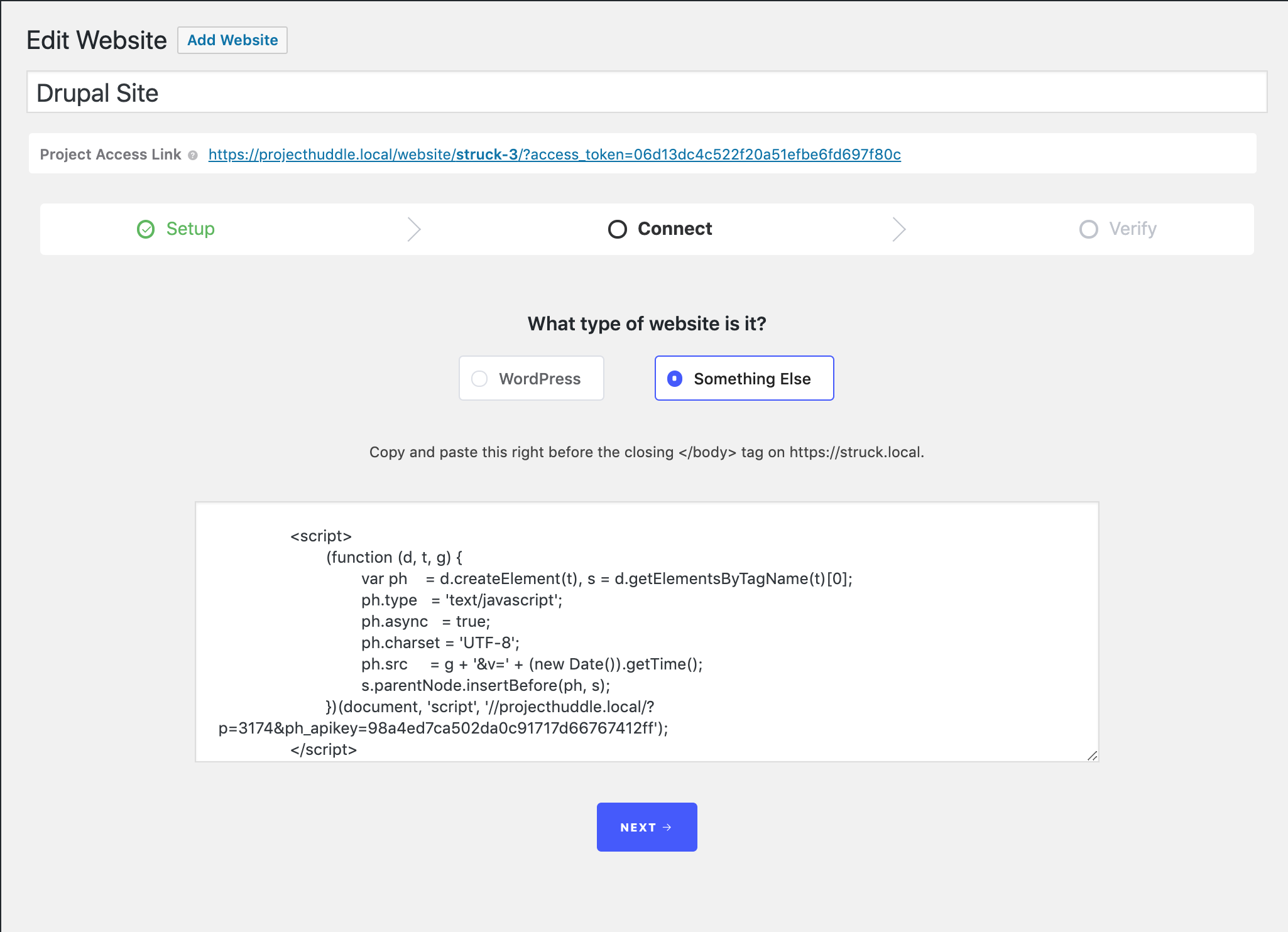Click the Edit Website page heading
Viewport: 1288px width, 932px height.
click(97, 40)
